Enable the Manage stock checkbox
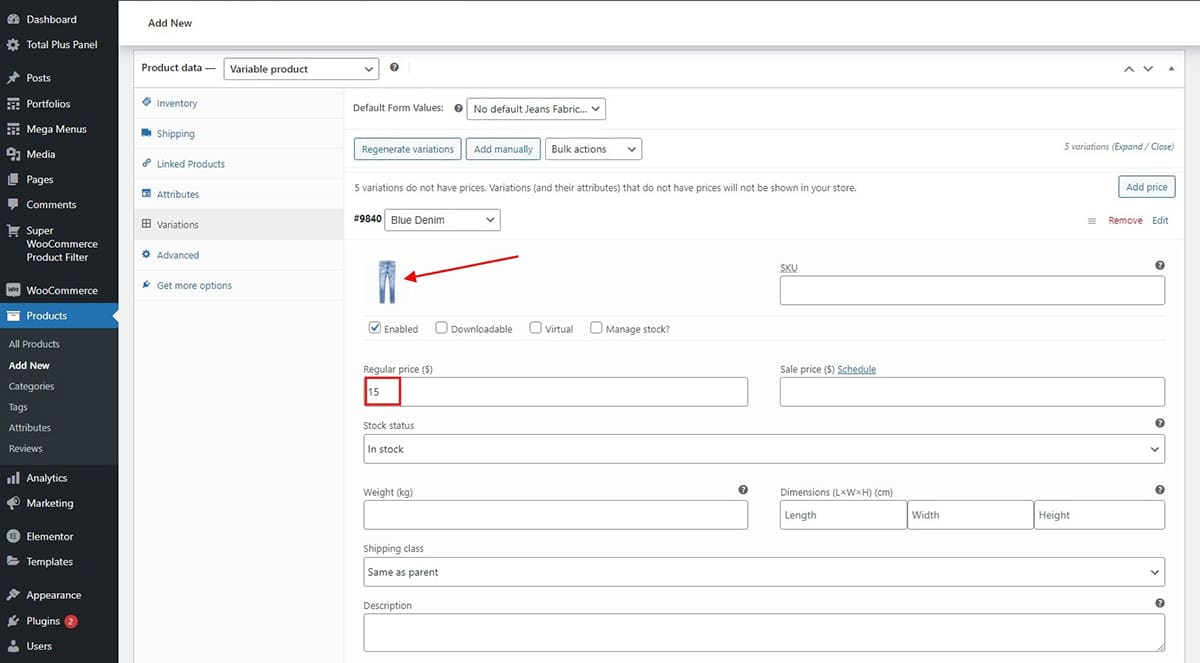Screen dimensions: 1200x663 (x=597, y=327)
